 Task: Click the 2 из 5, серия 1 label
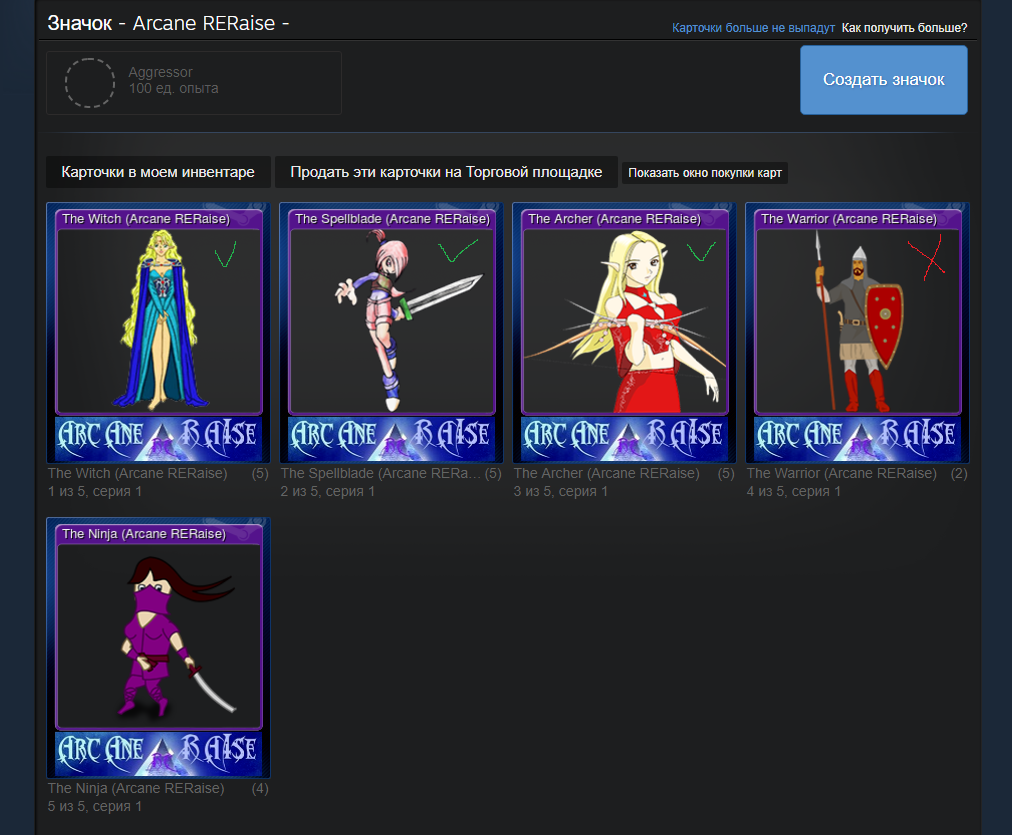click(328, 491)
